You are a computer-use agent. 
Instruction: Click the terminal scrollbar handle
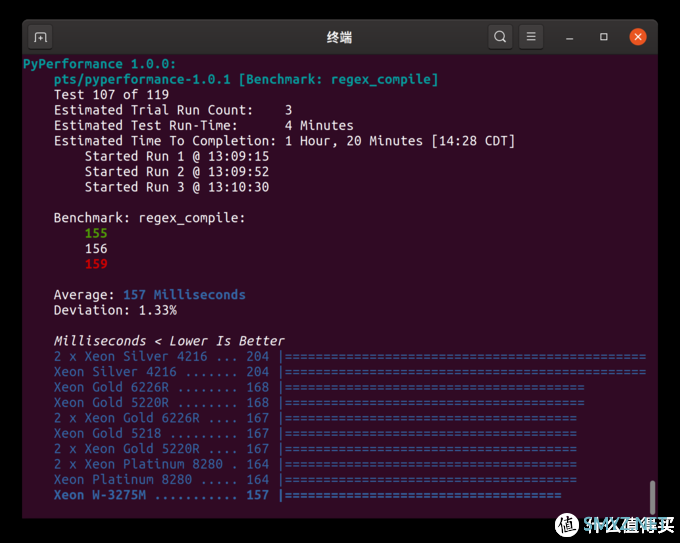652,497
